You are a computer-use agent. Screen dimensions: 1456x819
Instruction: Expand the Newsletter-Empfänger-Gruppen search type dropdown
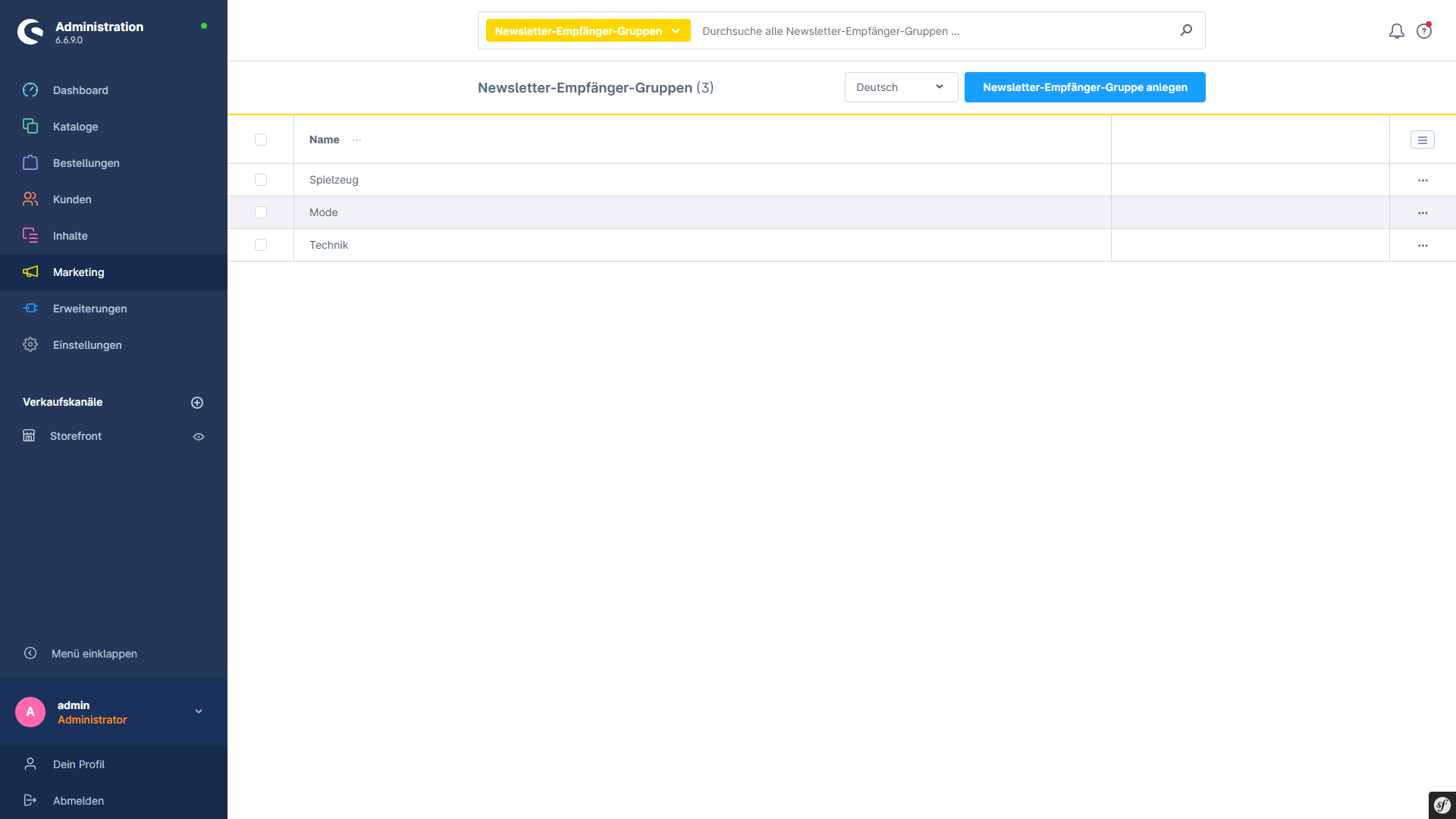(588, 31)
